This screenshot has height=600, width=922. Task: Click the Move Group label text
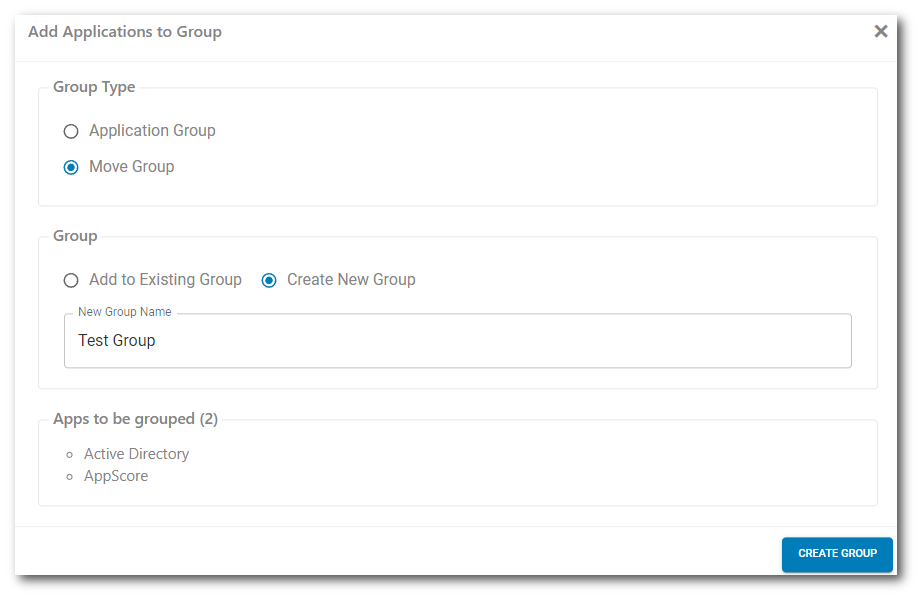tap(131, 167)
